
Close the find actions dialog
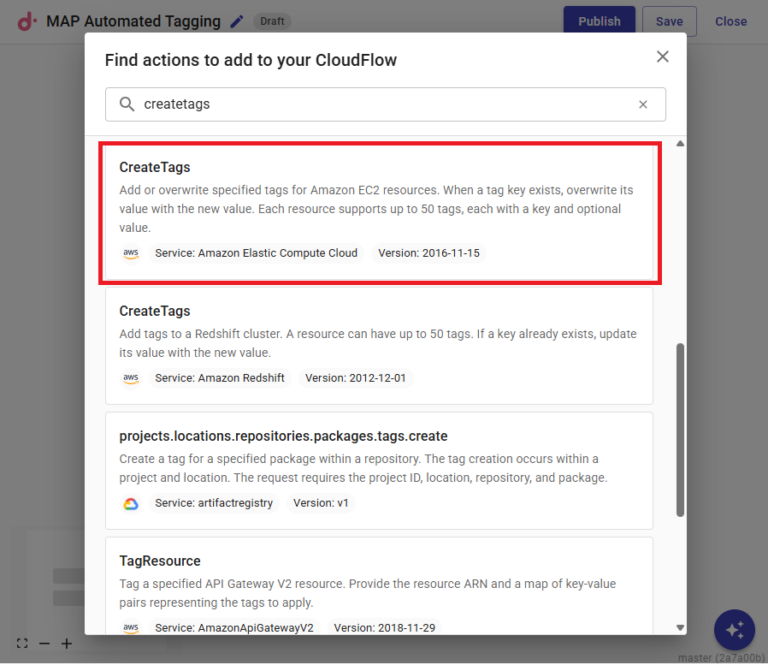[662, 57]
